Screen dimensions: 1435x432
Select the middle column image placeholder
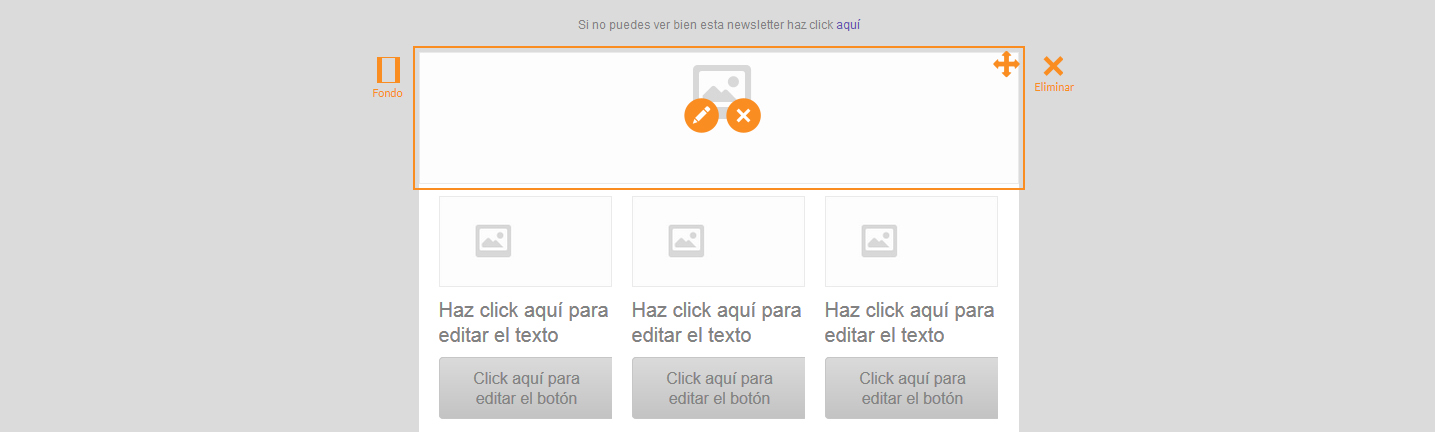click(x=718, y=241)
